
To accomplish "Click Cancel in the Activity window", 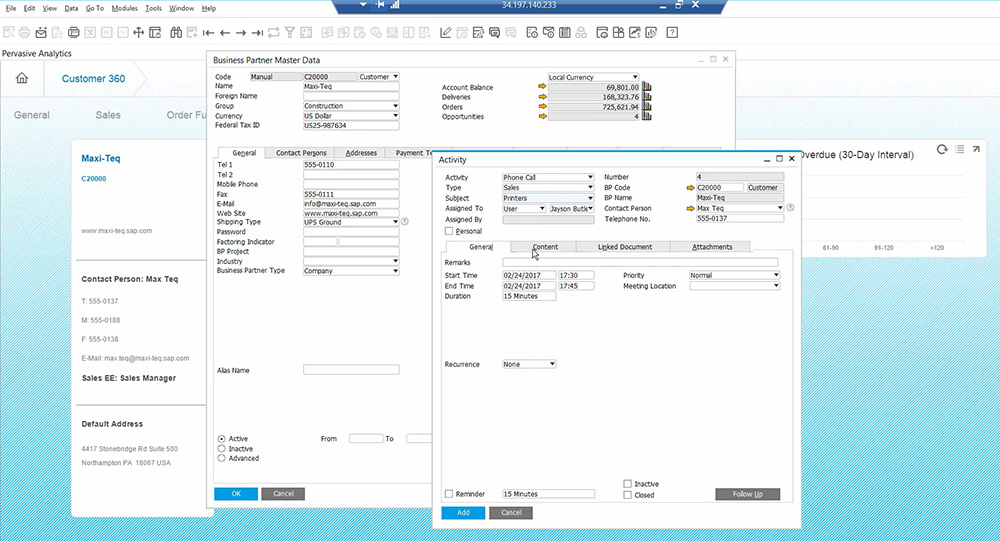I will coord(511,512).
